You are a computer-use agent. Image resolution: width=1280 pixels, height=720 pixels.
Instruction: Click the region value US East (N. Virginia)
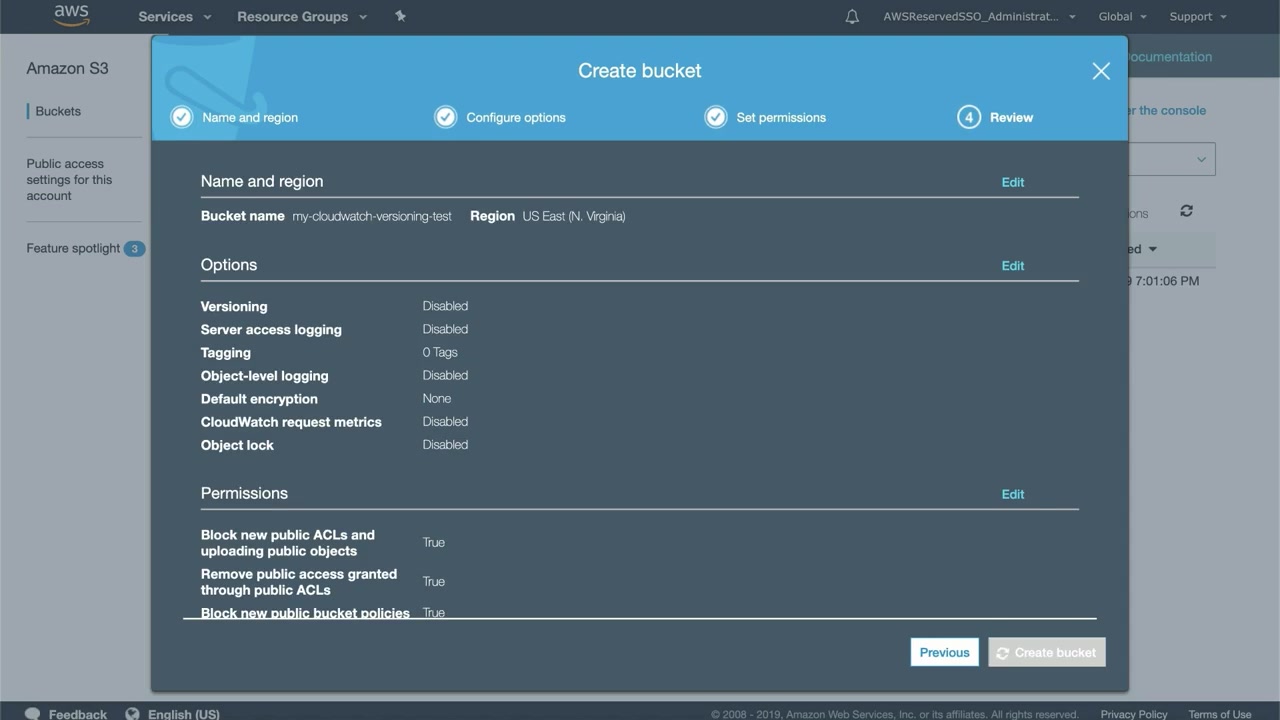tap(574, 216)
